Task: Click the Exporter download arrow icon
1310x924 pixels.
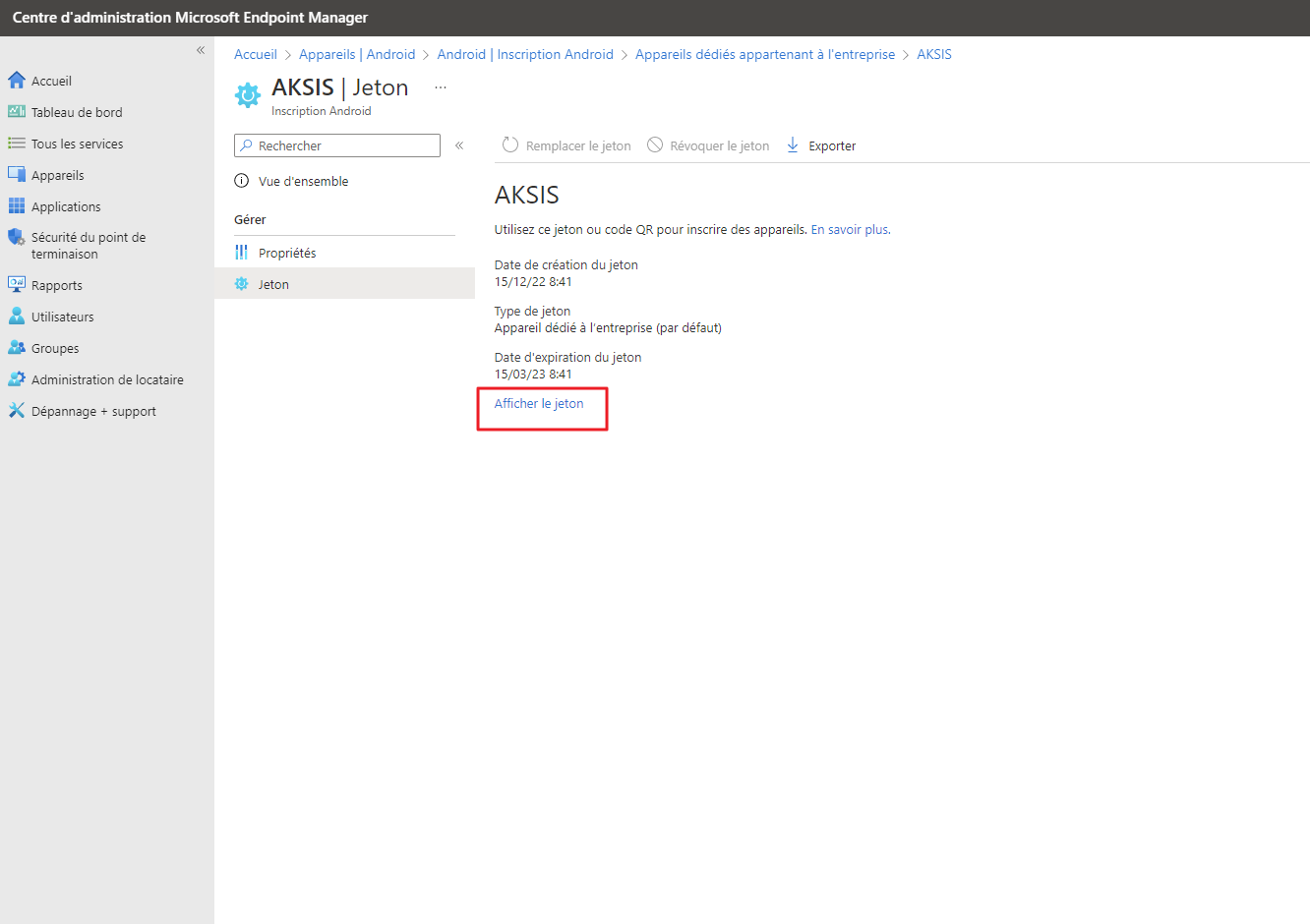Action: [x=793, y=145]
